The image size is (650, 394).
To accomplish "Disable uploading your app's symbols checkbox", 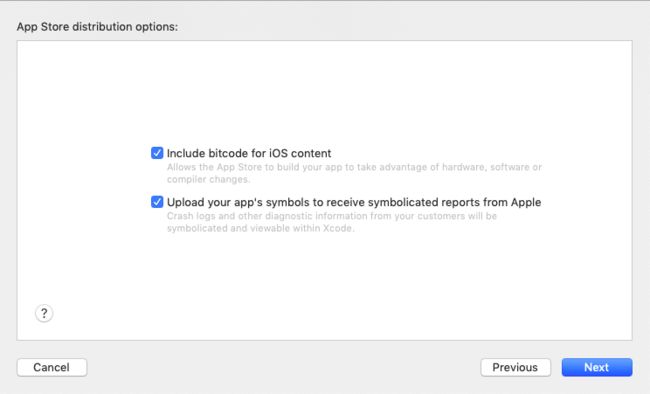I will coord(157,202).
